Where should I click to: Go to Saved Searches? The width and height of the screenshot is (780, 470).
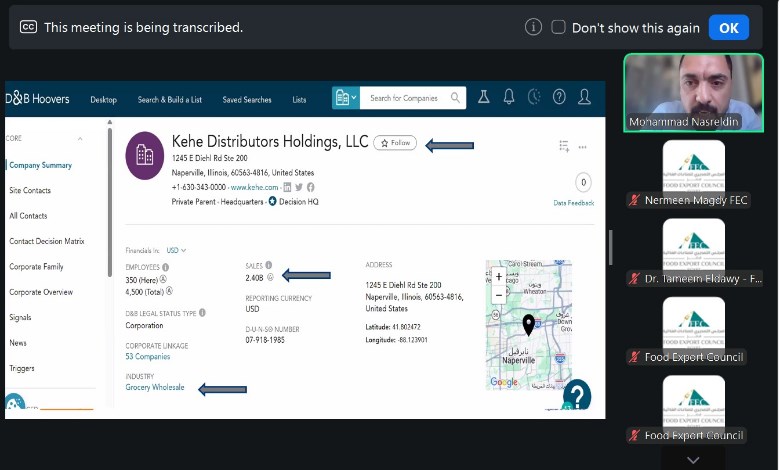coord(247,99)
